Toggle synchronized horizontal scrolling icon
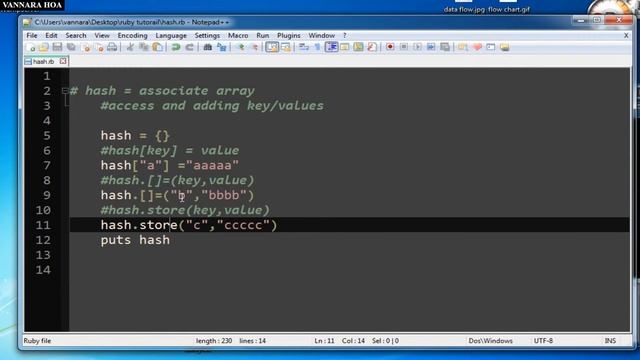640x360 pixels. pyautogui.click(x=286, y=47)
